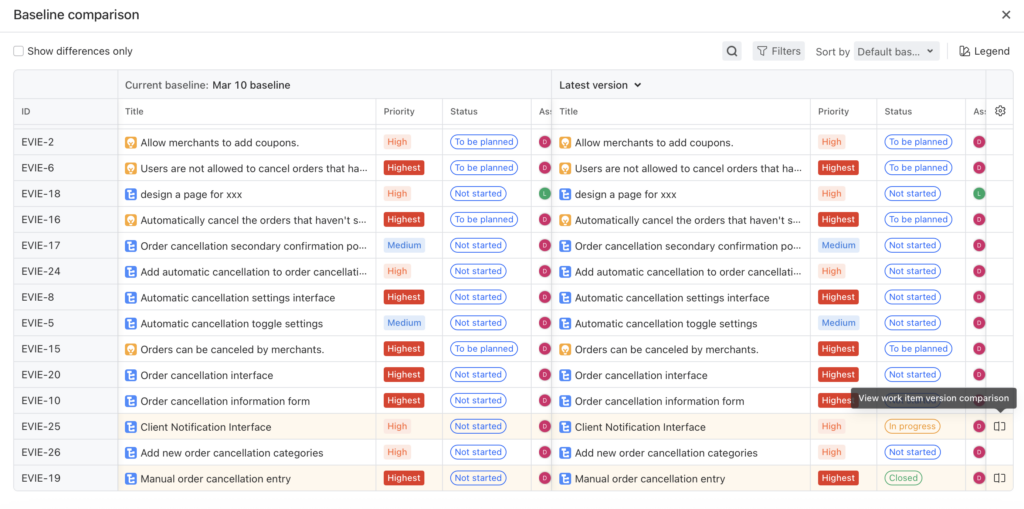The height and width of the screenshot is (509, 1024).
Task: Open the Filters button
Action: coord(778,51)
